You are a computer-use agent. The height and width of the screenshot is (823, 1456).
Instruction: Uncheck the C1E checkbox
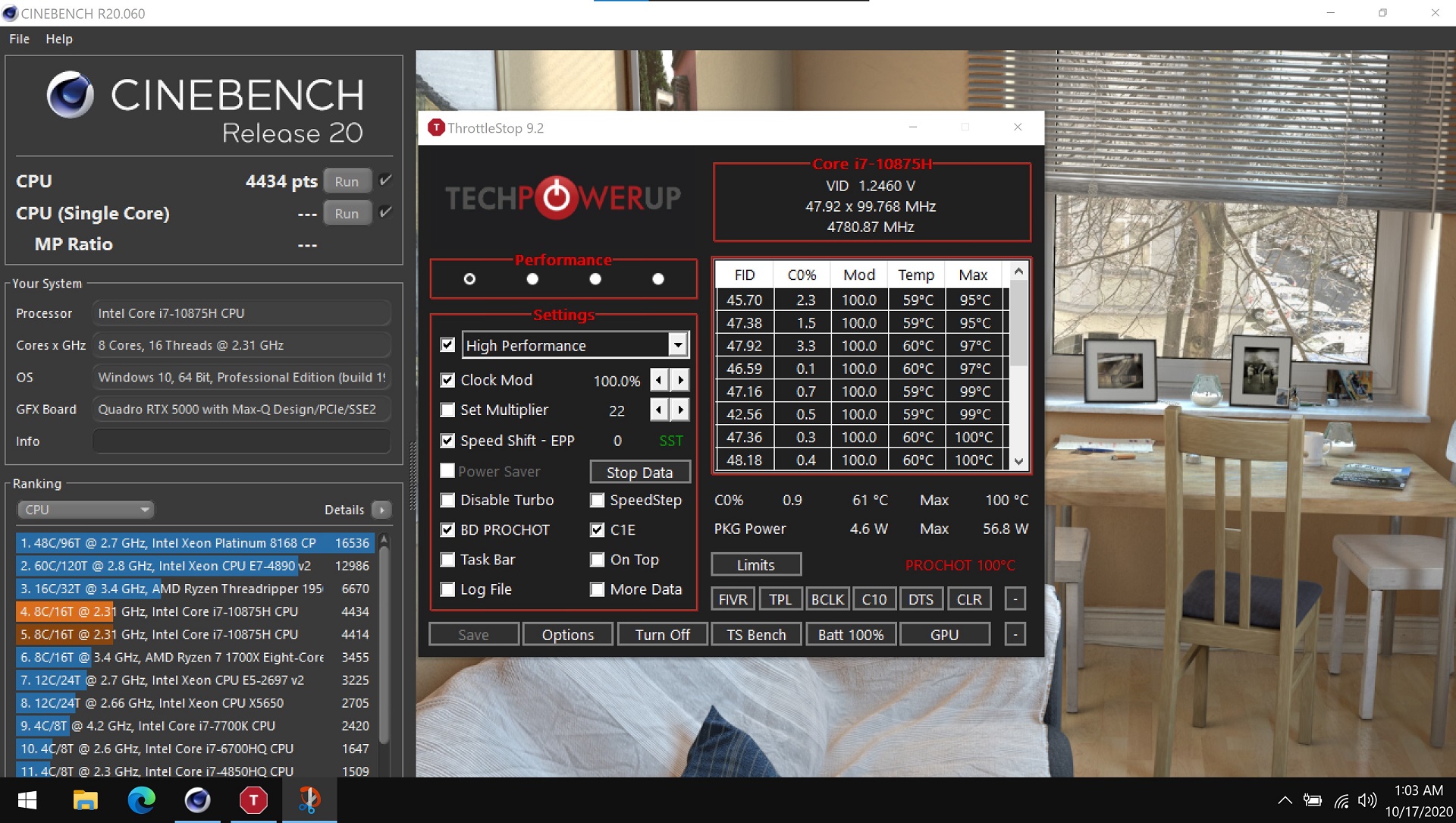(x=598, y=529)
